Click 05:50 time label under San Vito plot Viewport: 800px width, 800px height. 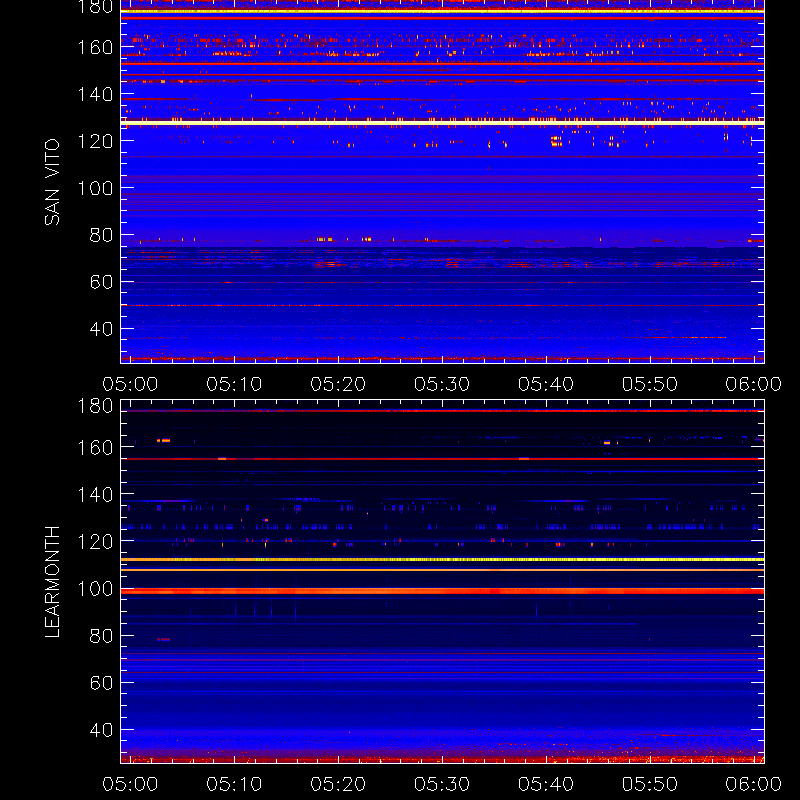coord(650,384)
